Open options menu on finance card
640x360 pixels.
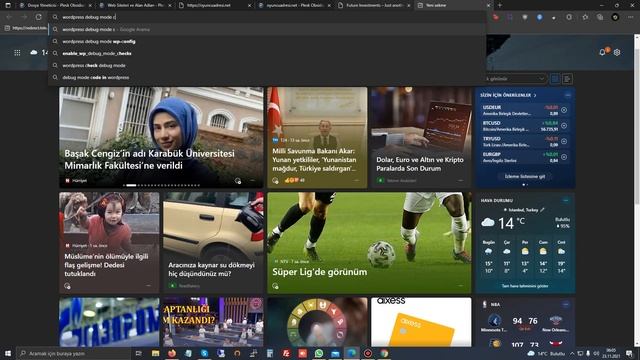[x=568, y=95]
